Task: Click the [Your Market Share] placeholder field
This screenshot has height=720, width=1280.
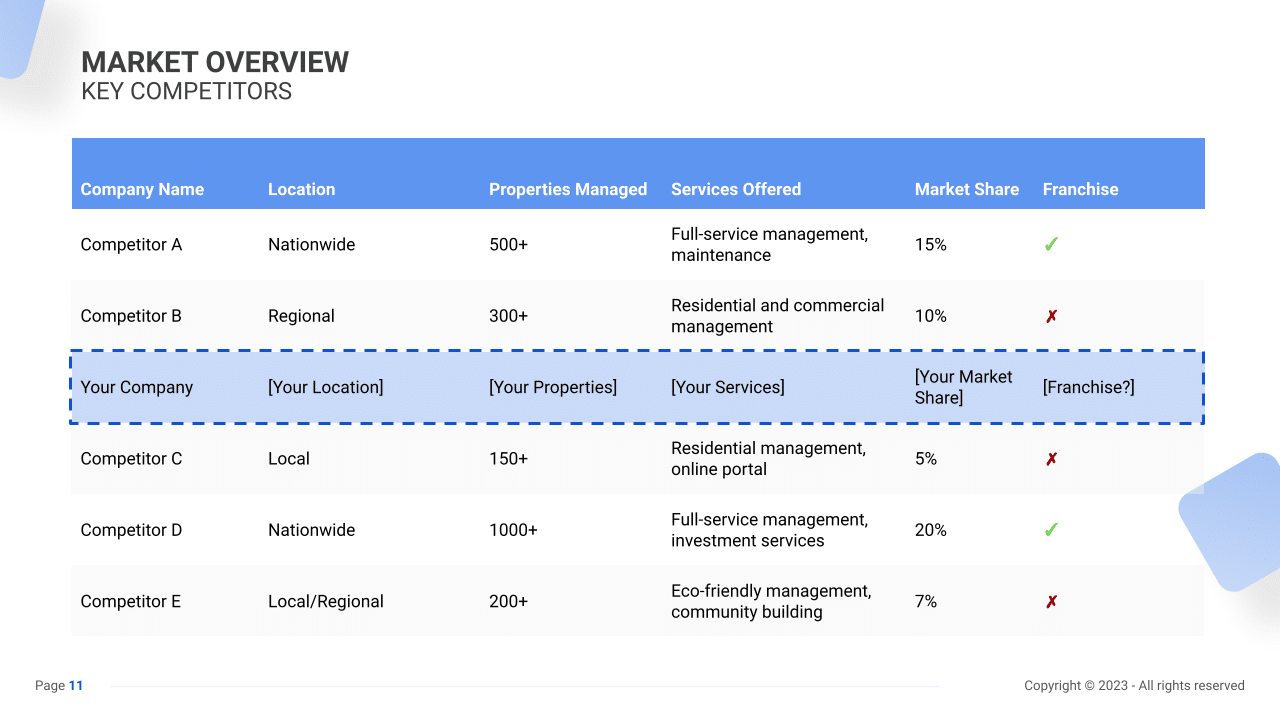Action: 963,387
